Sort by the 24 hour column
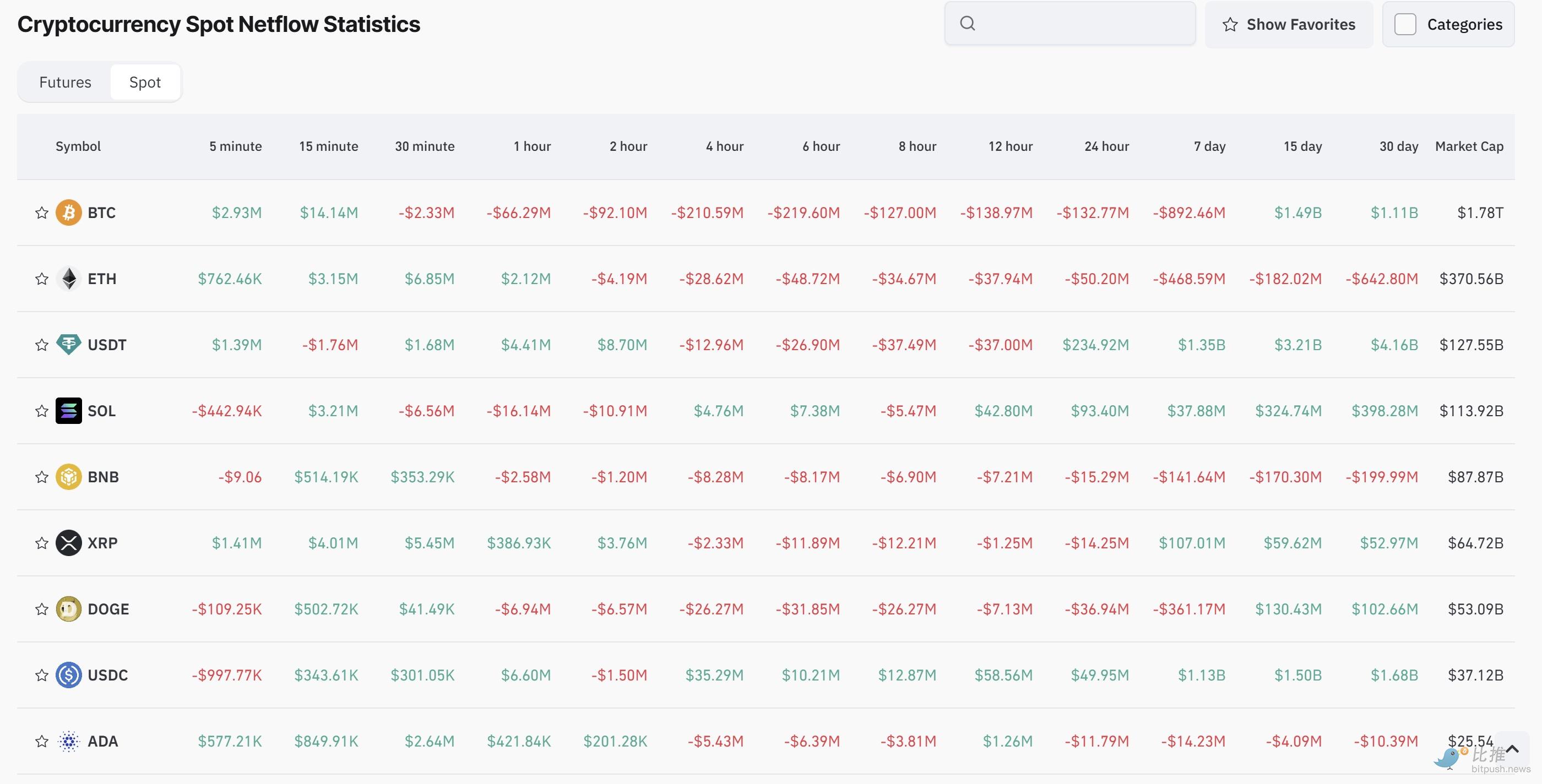 1107,146
